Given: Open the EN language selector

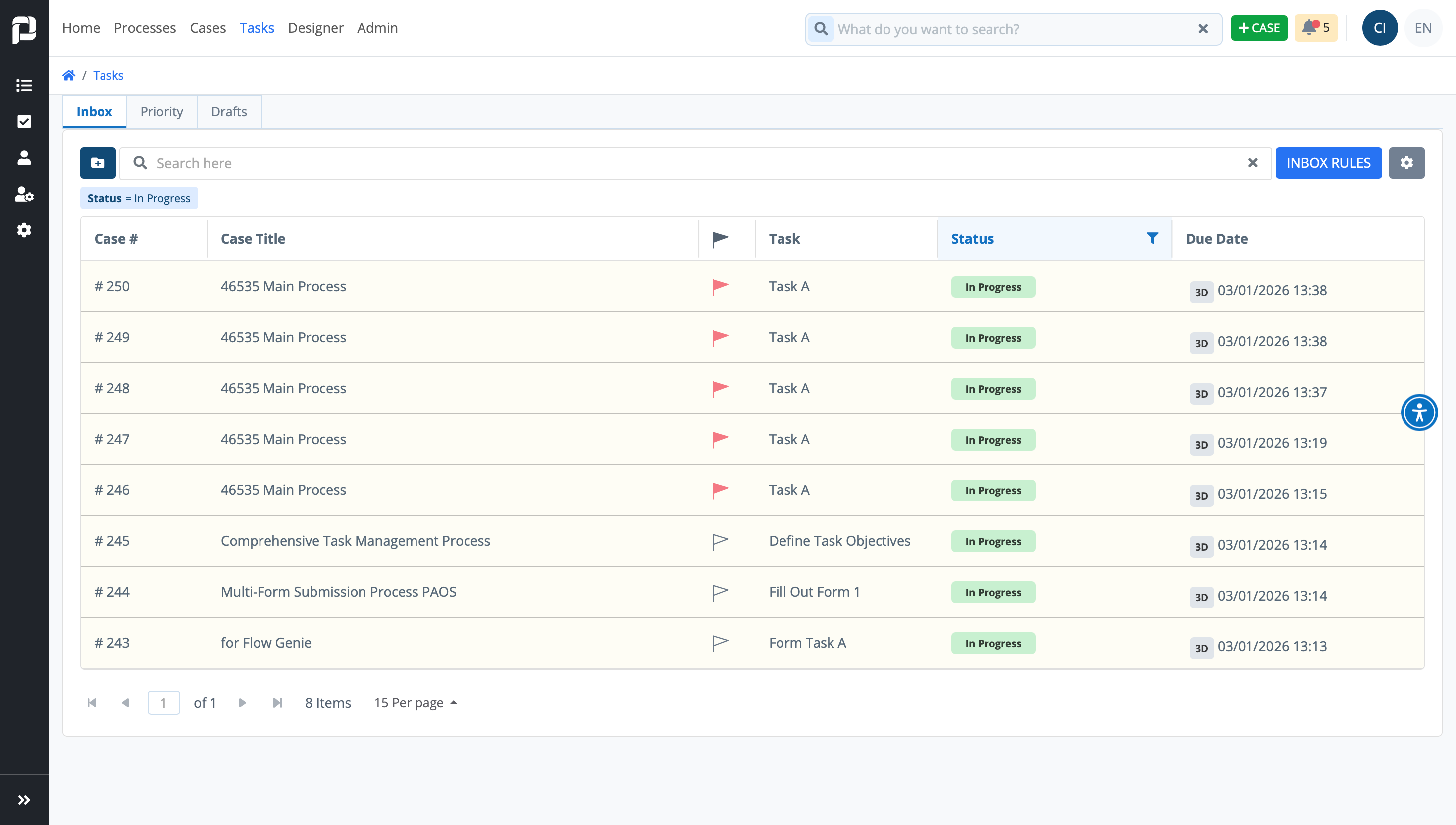Looking at the screenshot, I should [x=1423, y=28].
